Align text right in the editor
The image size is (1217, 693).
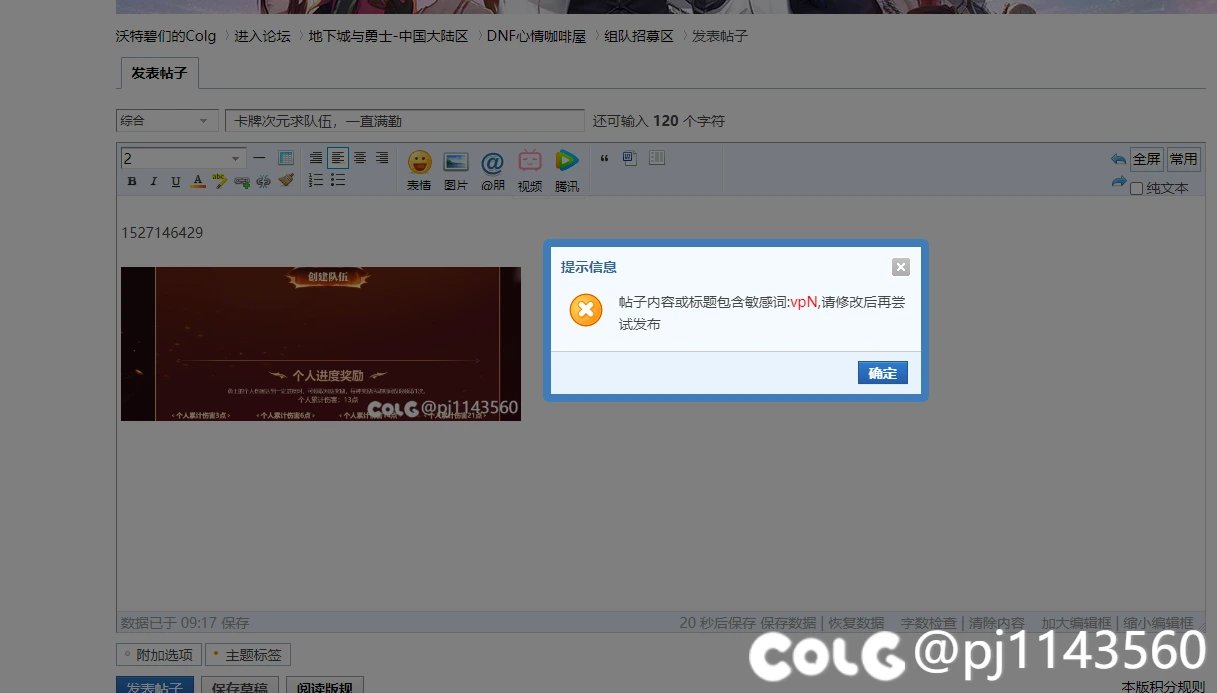pos(382,158)
